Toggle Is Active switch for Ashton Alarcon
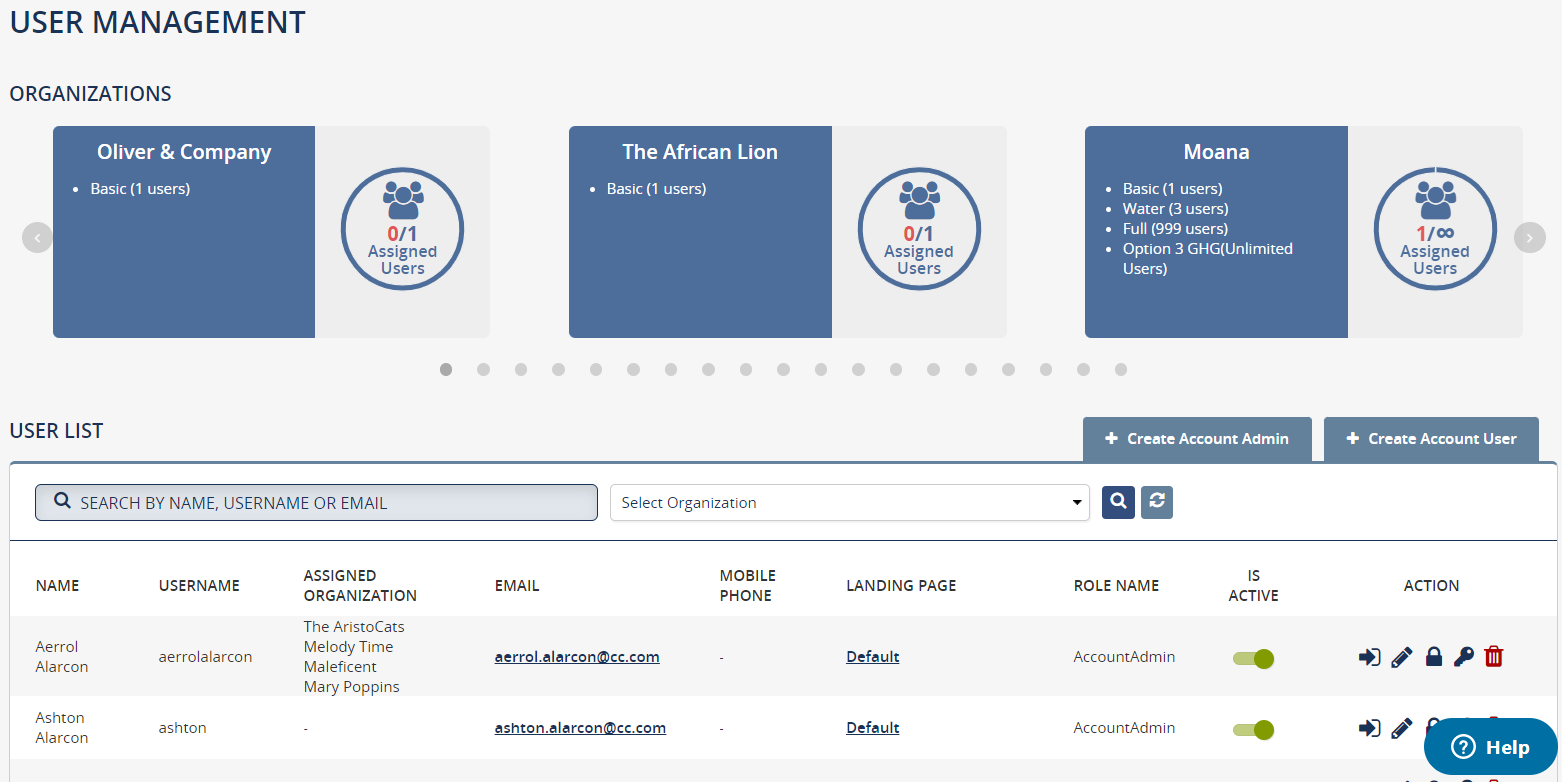This screenshot has height=782, width=1562. click(x=1253, y=729)
